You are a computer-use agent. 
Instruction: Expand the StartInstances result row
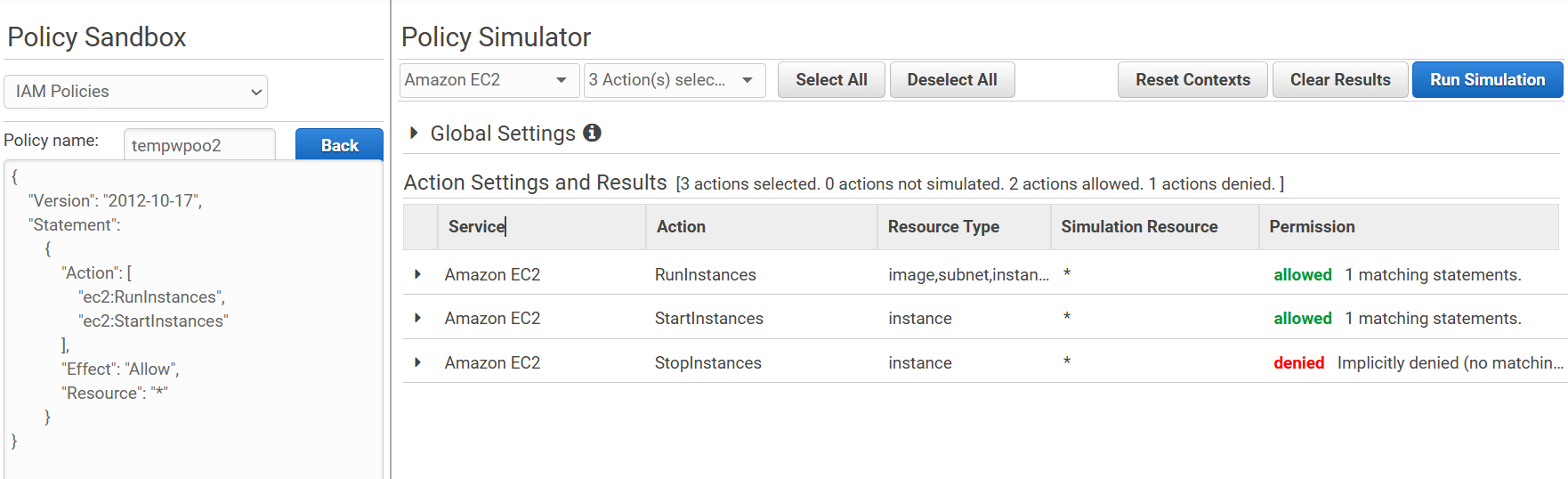[x=417, y=318]
